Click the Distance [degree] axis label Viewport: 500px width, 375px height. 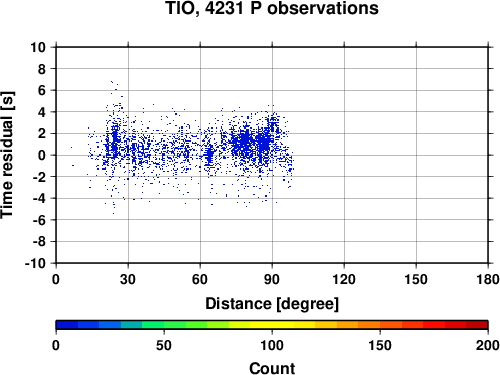[x=272, y=304]
